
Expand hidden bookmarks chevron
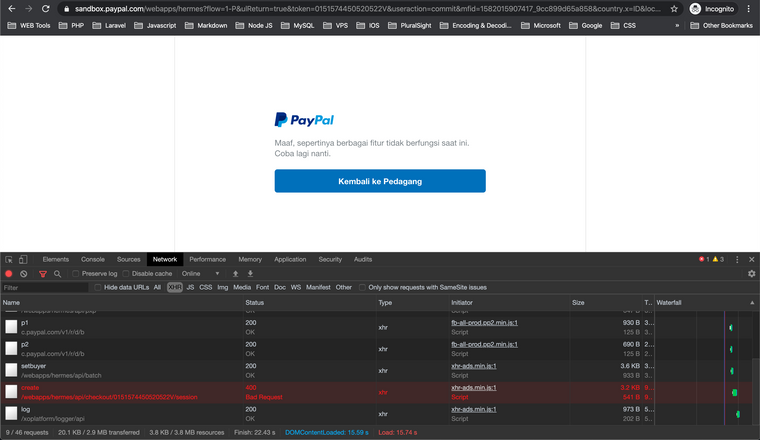(677, 25)
